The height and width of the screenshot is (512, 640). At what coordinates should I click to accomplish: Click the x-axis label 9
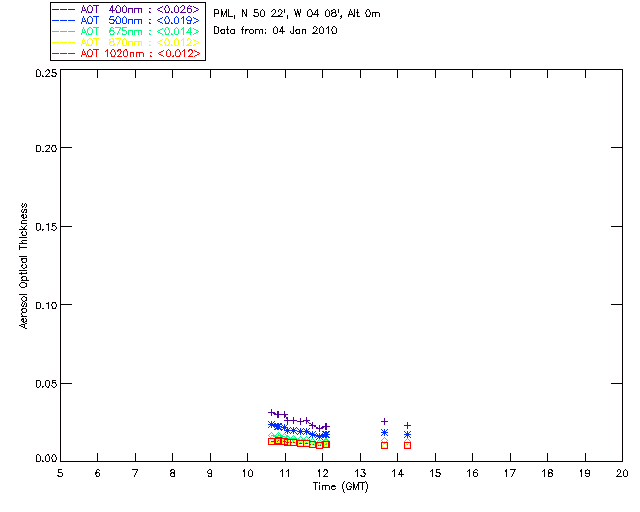210,473
